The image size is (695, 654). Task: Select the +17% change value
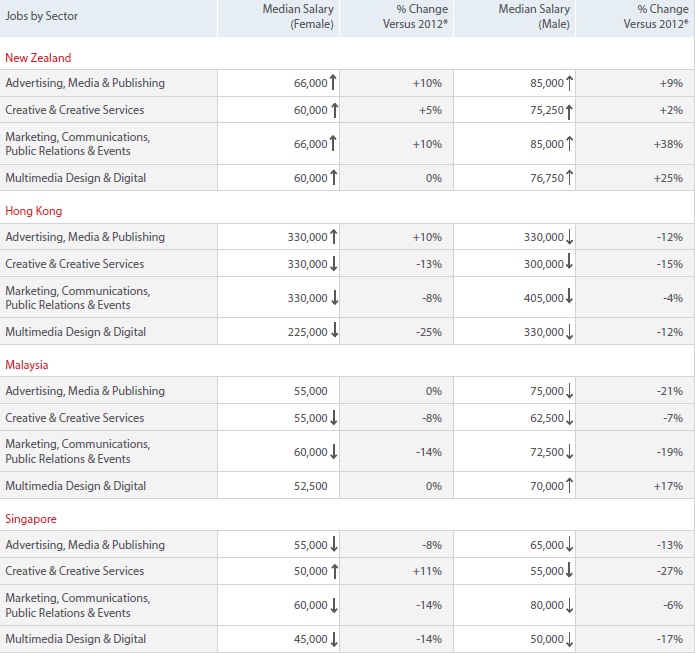[x=669, y=486]
